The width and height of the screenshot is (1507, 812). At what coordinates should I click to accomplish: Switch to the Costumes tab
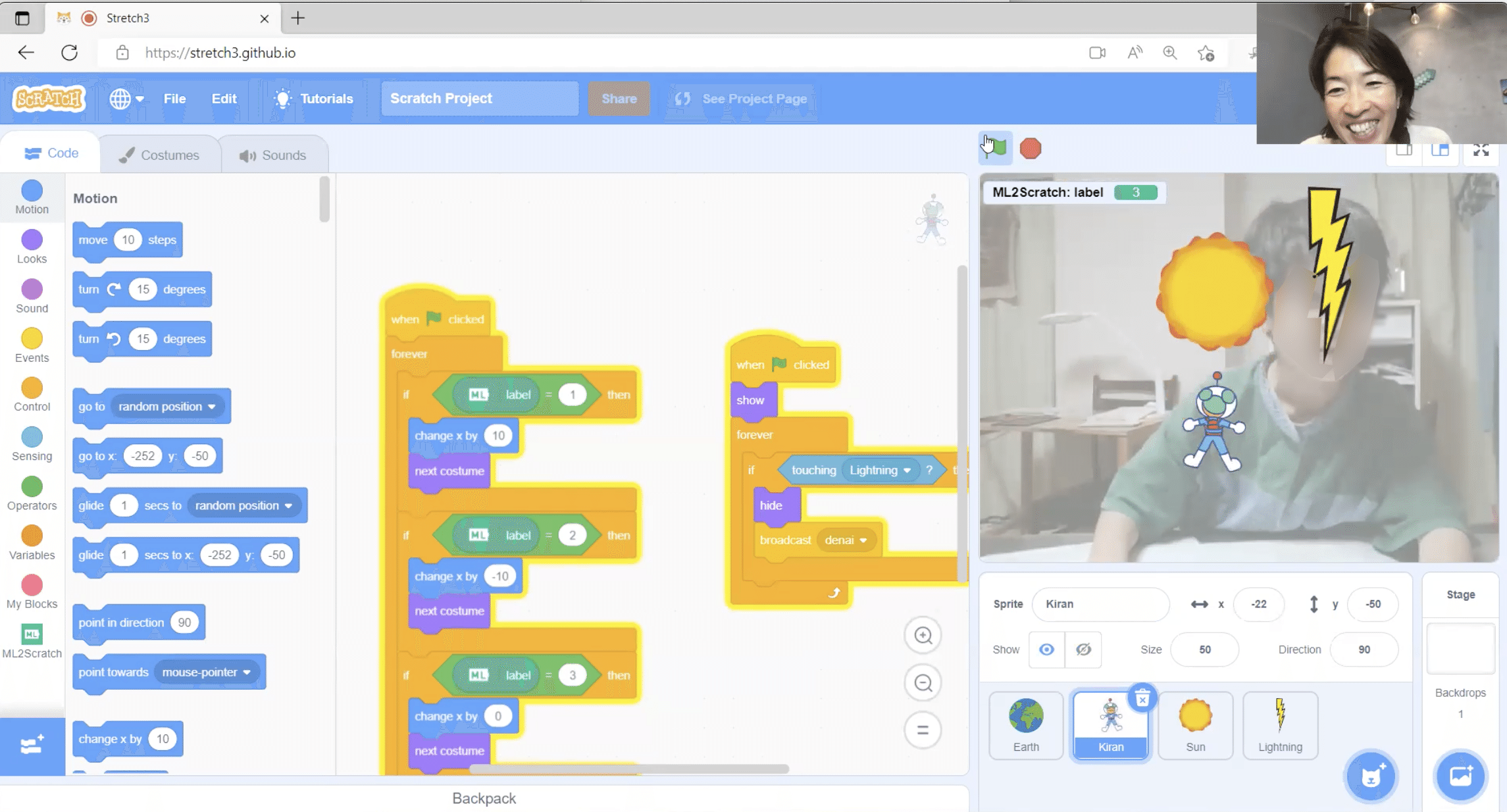pos(159,155)
